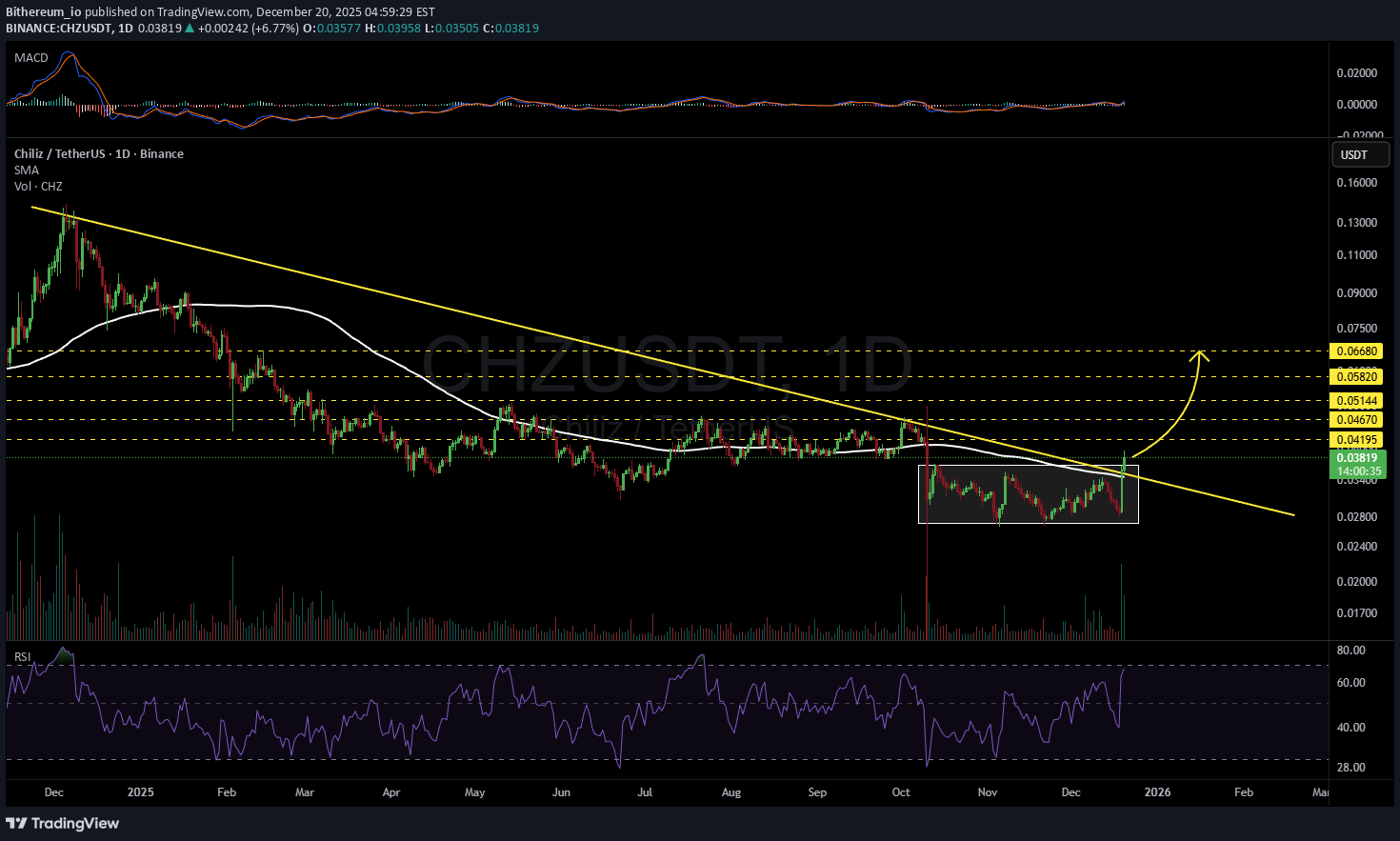The height and width of the screenshot is (841, 1400).
Task: Click the Chiliz / TetherUS chart title
Action: point(99,154)
